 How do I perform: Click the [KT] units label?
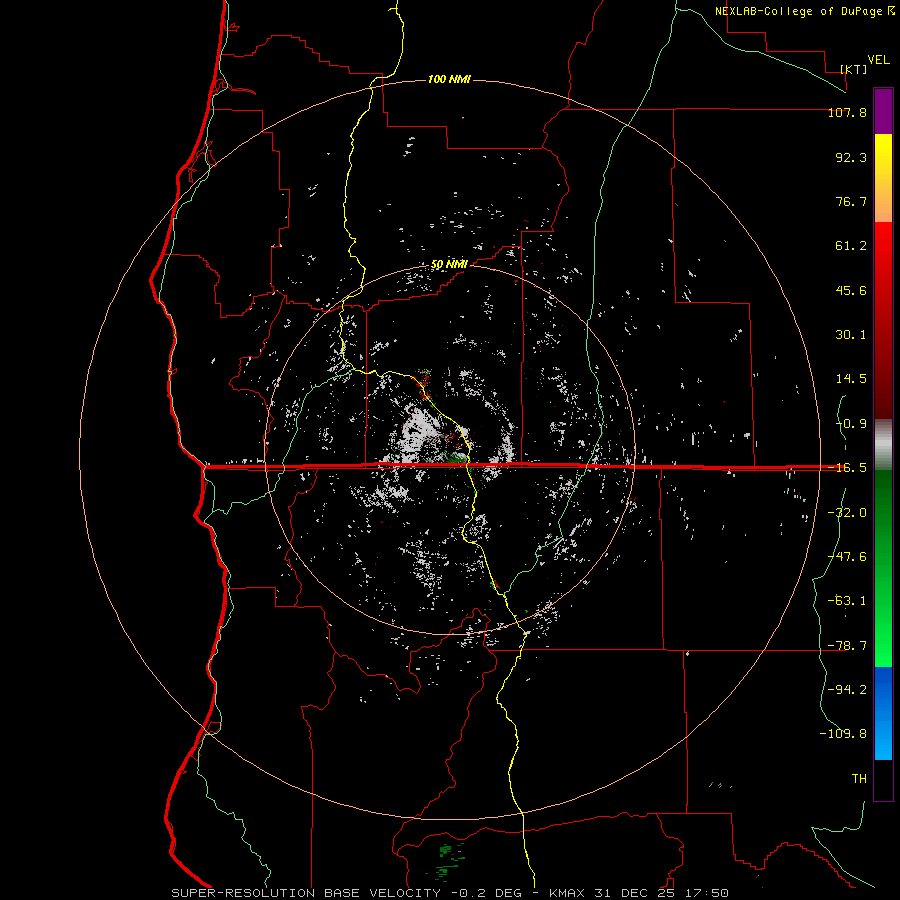click(x=853, y=69)
